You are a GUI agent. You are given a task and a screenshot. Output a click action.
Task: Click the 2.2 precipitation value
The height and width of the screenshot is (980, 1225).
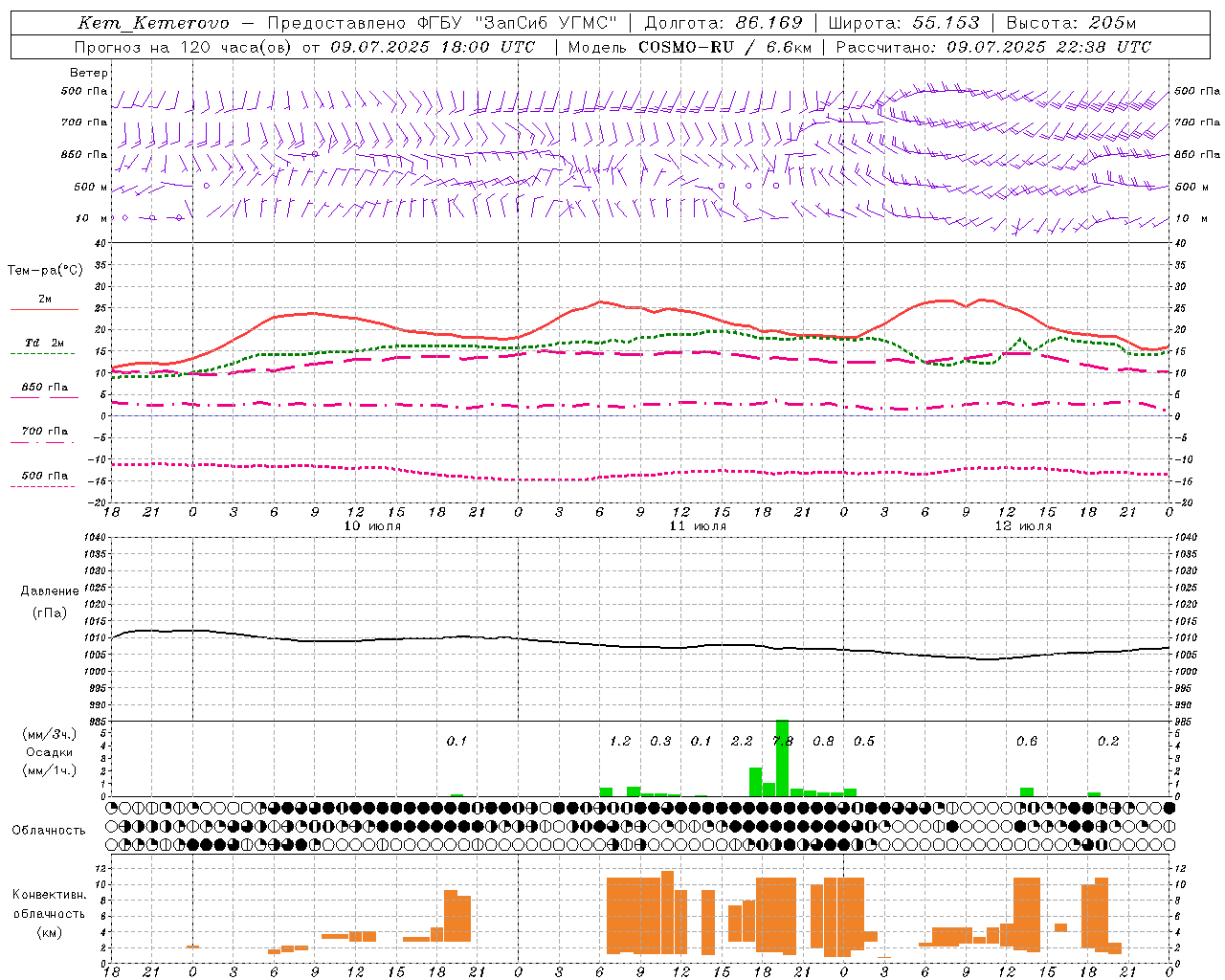pyautogui.click(x=742, y=741)
